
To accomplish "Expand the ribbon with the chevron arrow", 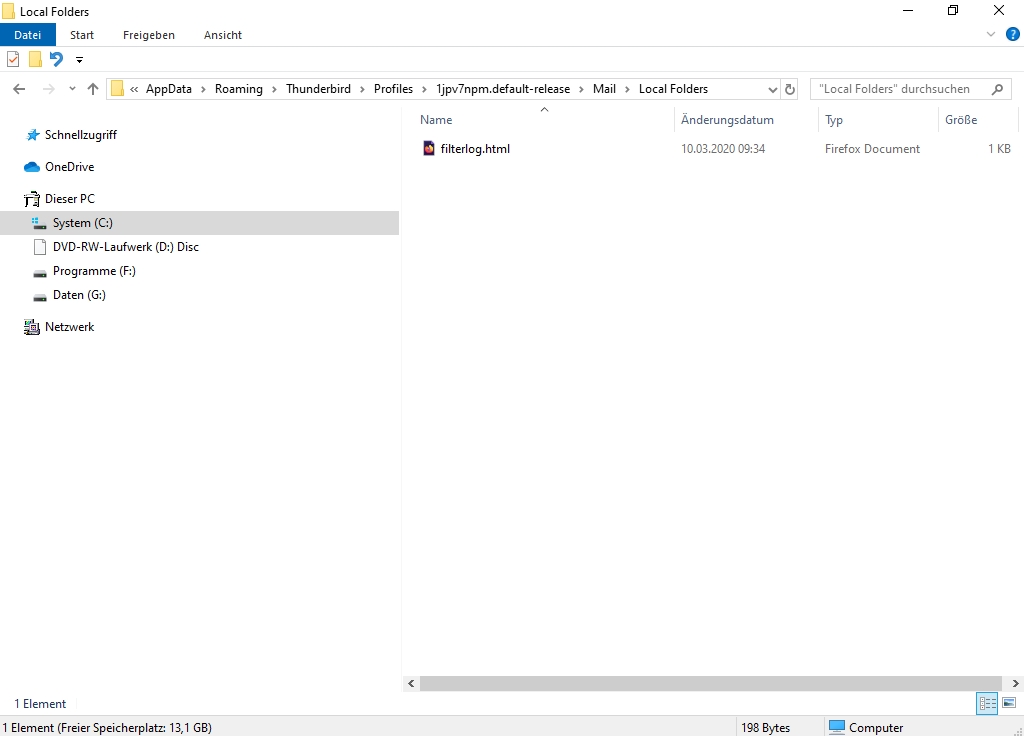I will point(991,34).
